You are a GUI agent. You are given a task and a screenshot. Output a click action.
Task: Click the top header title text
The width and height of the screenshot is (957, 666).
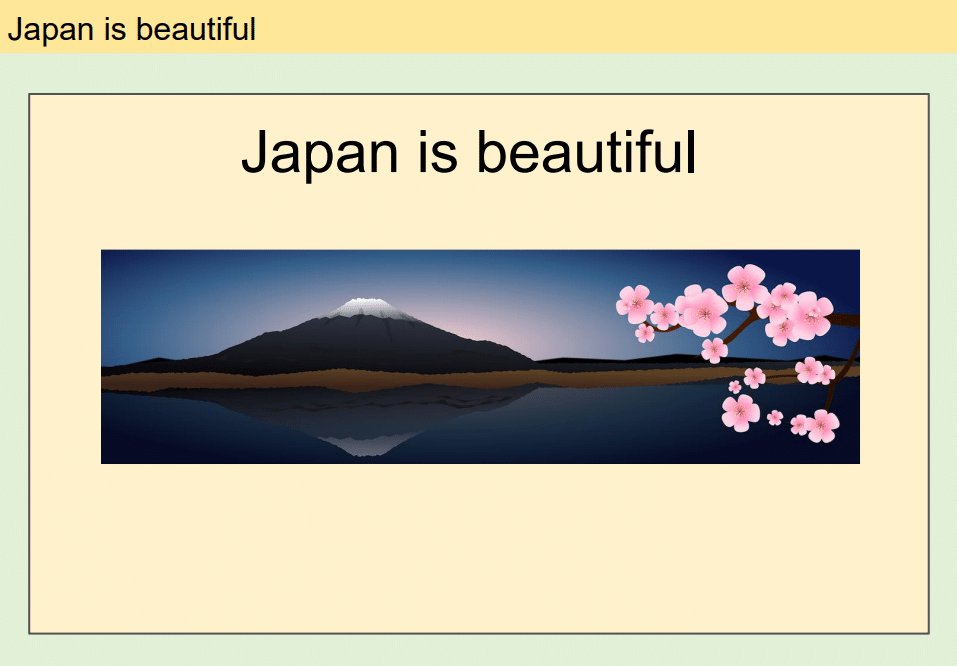(132, 29)
